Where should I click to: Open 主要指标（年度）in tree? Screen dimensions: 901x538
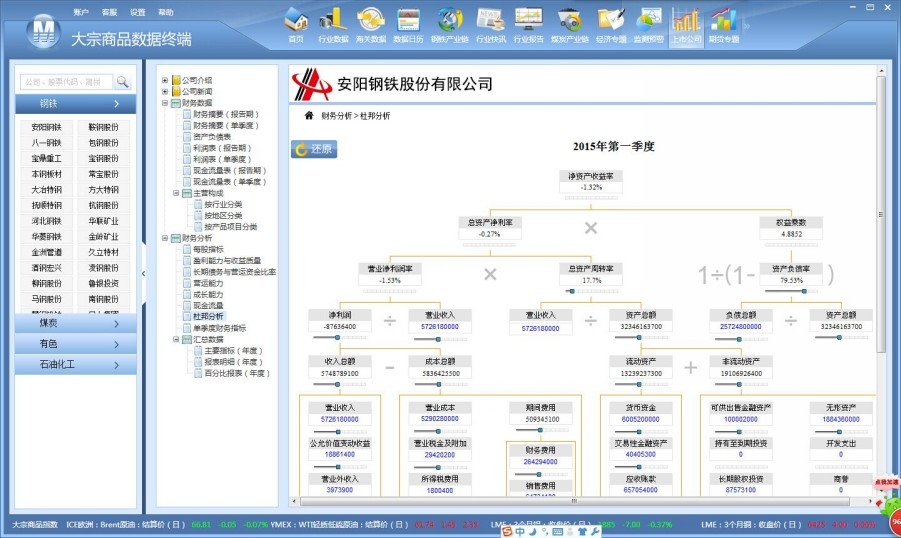(x=233, y=351)
